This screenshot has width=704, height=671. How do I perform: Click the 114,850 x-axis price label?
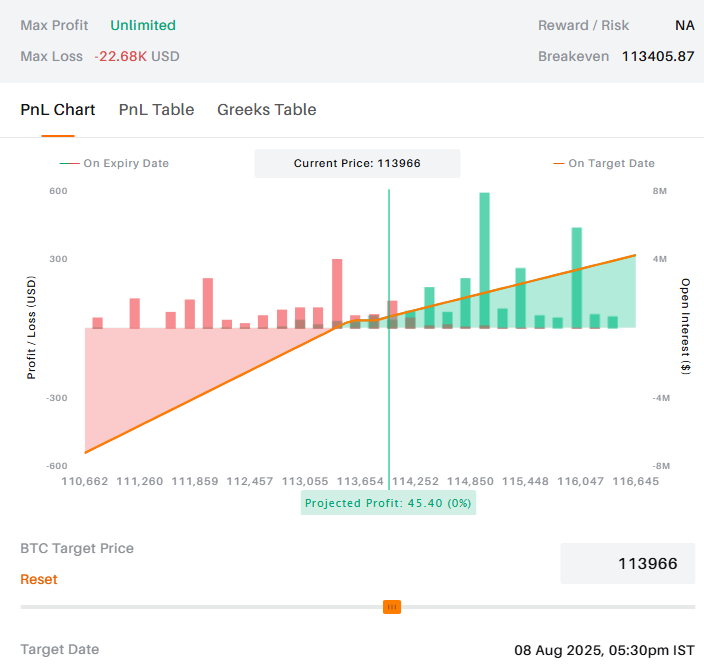[x=470, y=481]
